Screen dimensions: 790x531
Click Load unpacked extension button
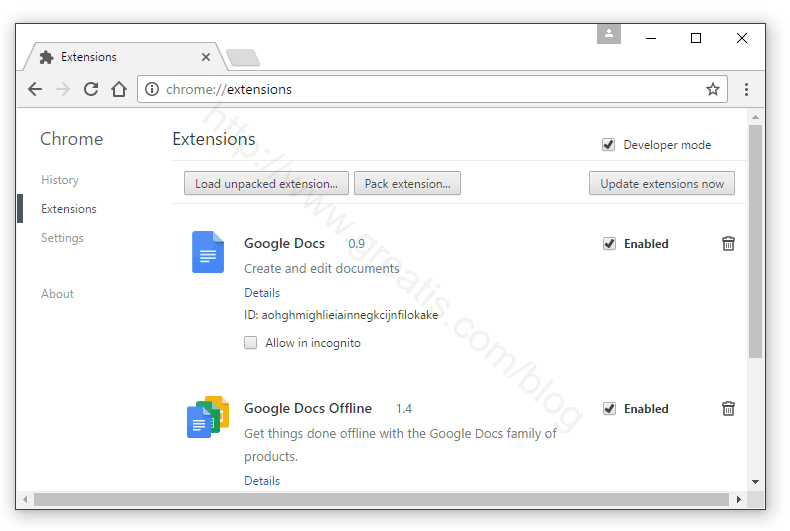pyautogui.click(x=266, y=184)
